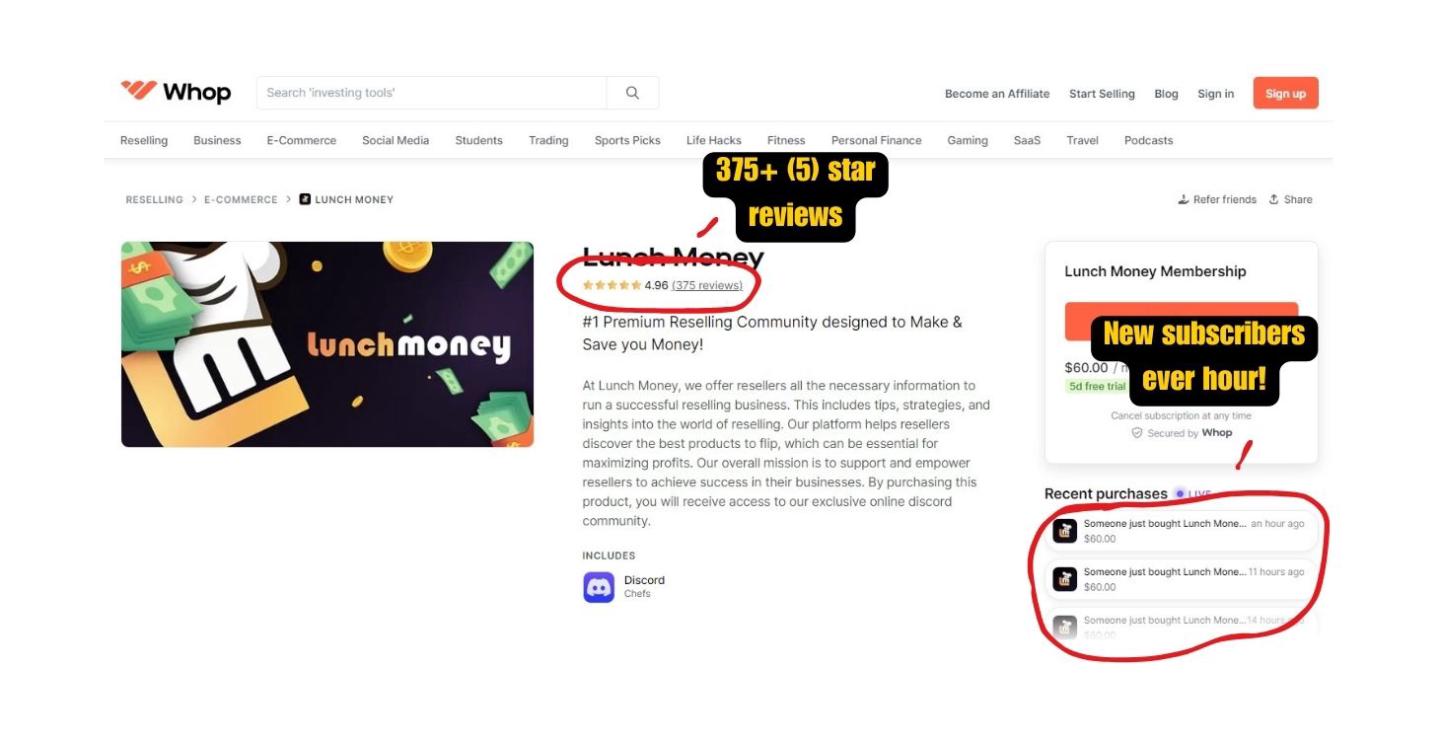The width and height of the screenshot is (1440, 742).
Task: Open the Discord icon under Includes
Action: point(598,587)
